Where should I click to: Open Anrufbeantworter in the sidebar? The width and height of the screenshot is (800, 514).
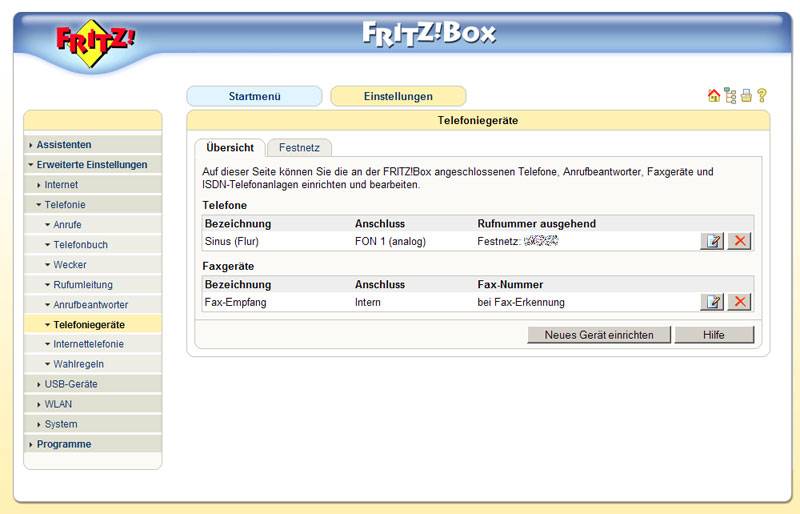tap(90, 305)
